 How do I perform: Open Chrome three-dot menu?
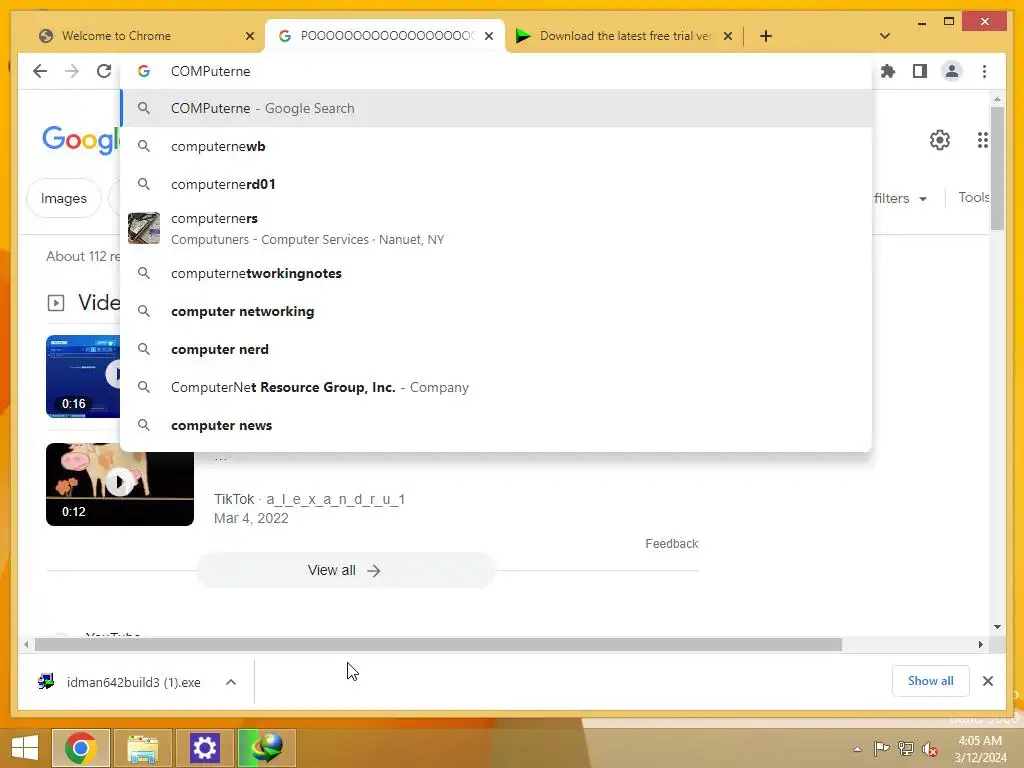[984, 71]
